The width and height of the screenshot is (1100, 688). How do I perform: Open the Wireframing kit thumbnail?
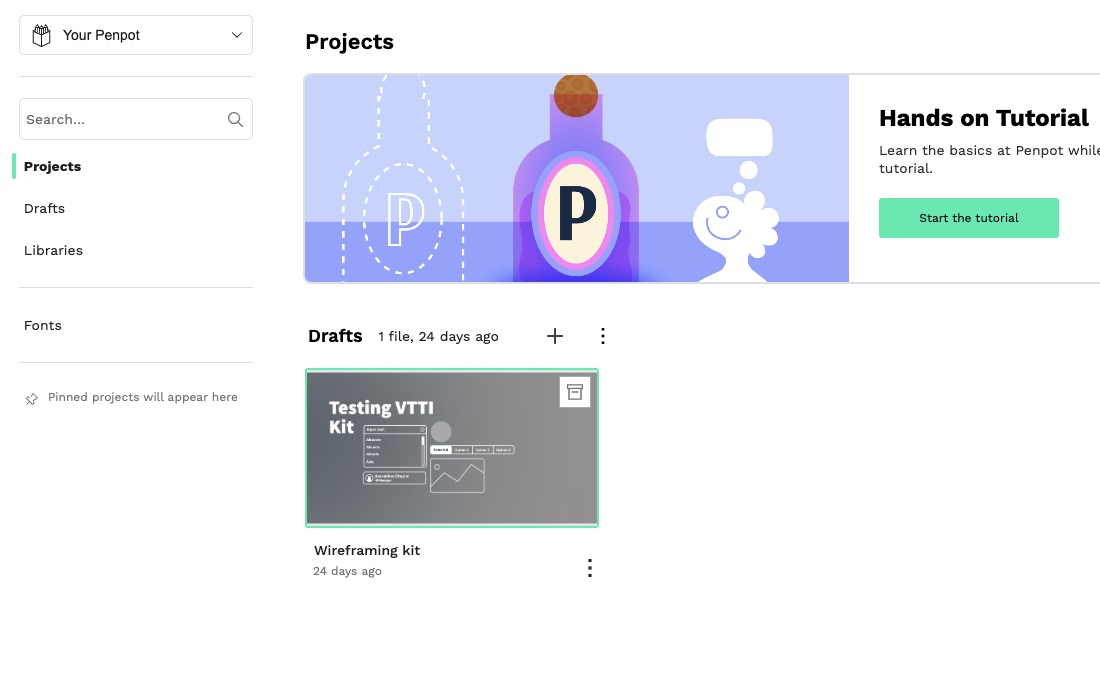452,447
